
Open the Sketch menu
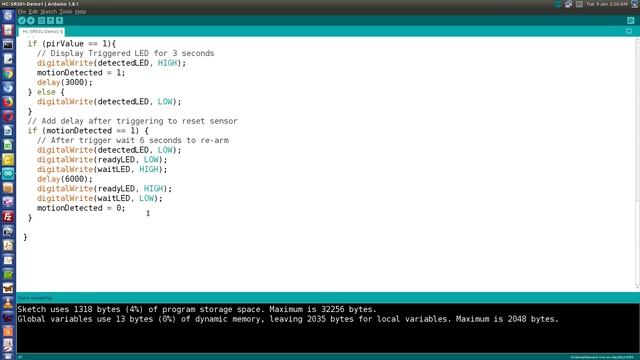click(x=49, y=12)
